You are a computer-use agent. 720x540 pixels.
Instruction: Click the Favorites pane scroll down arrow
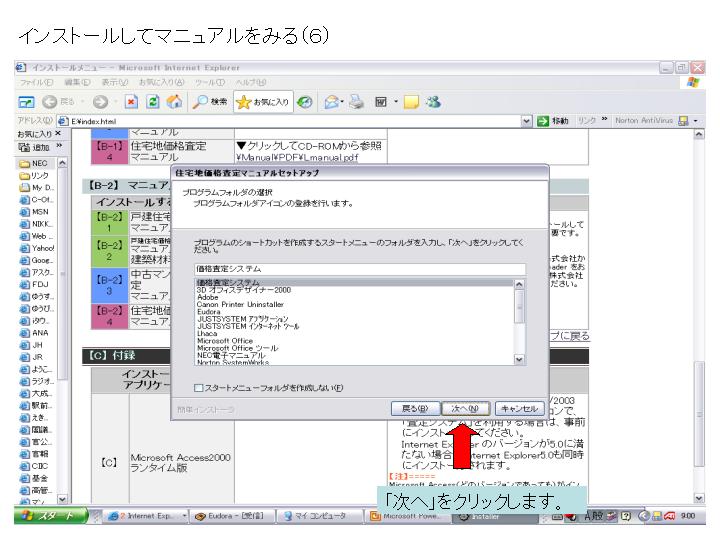[x=62, y=499]
